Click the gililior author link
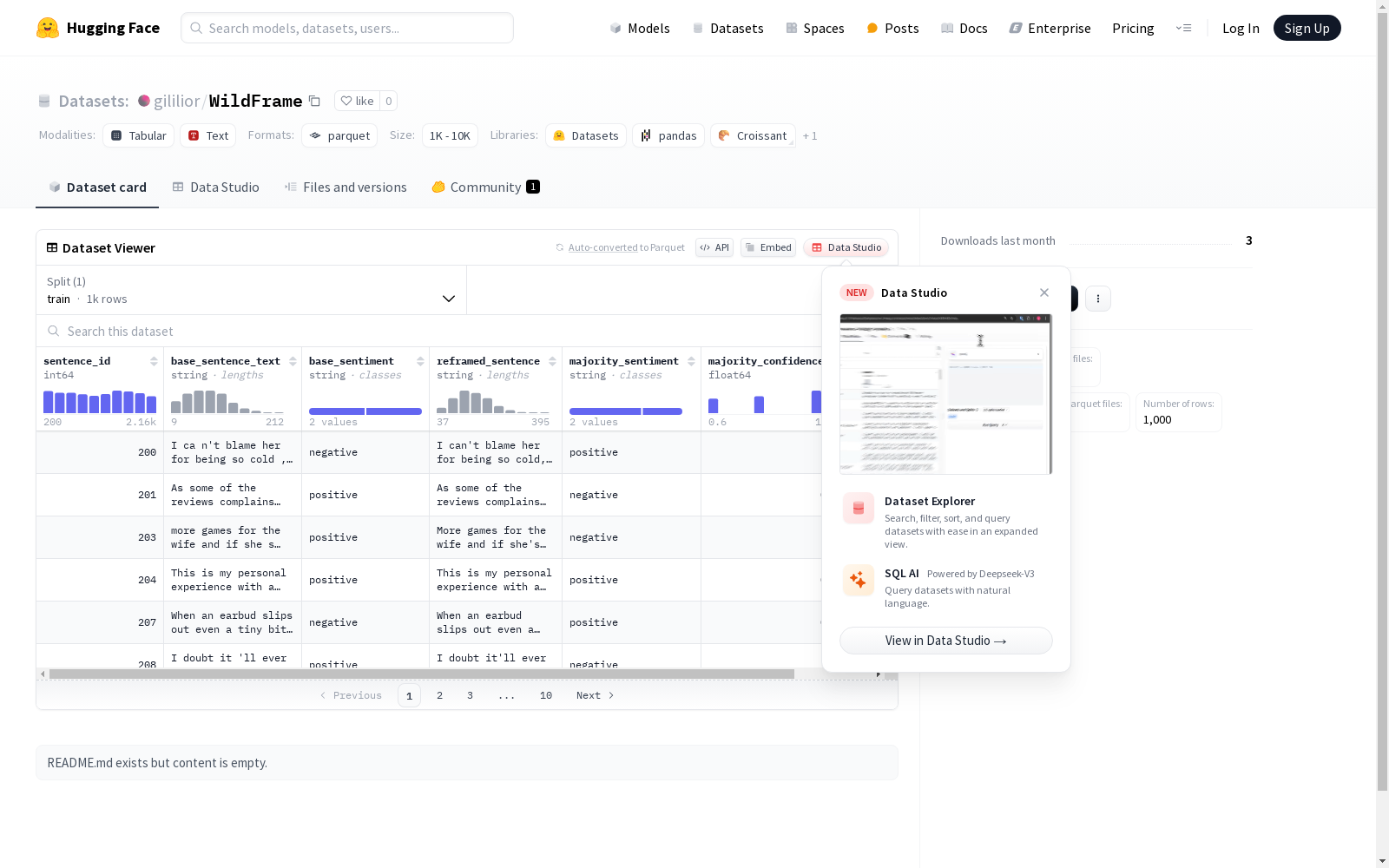This screenshot has width=1389, height=868. pos(177,101)
